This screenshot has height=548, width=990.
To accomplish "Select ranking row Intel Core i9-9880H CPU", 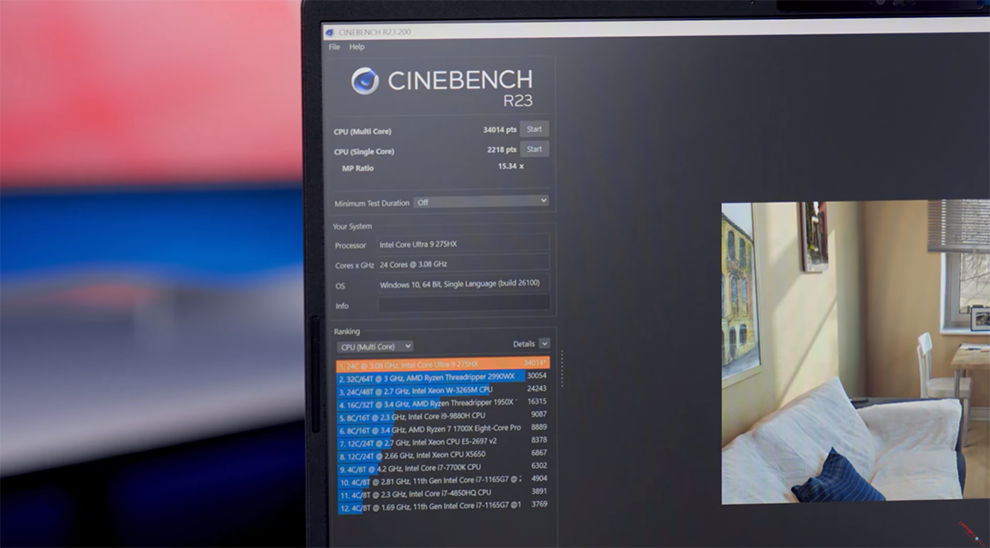I will click(443, 415).
